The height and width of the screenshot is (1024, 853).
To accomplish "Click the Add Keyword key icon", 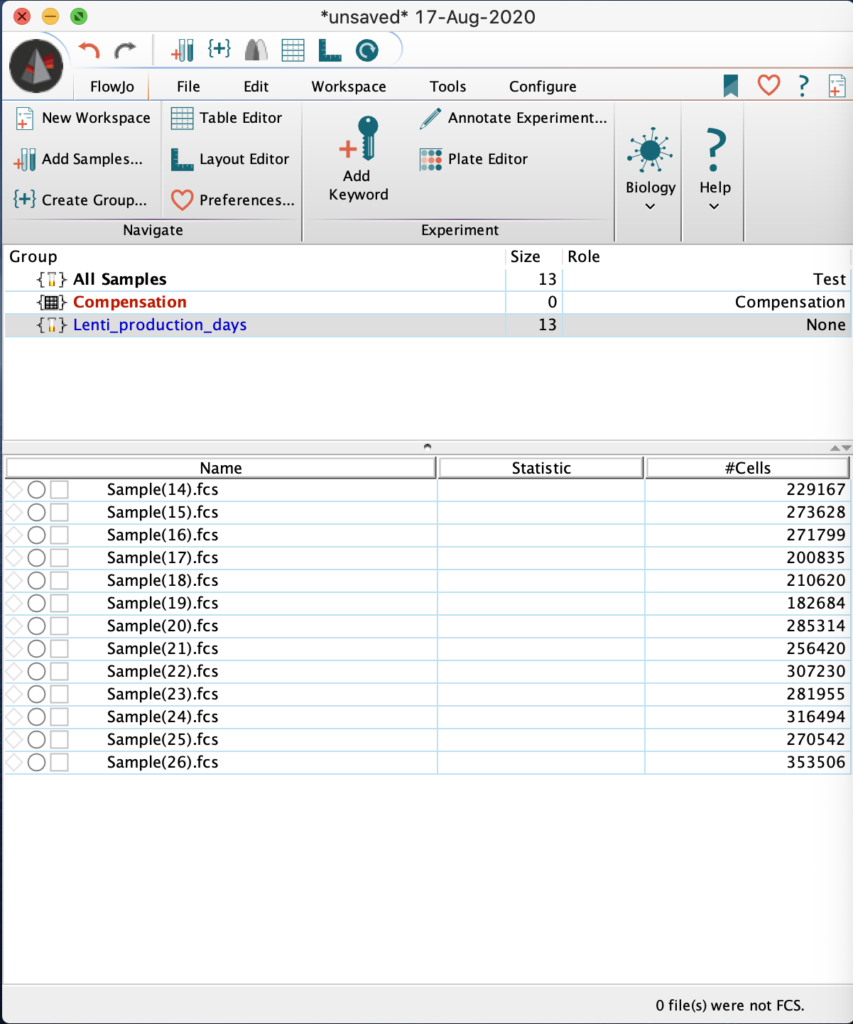I will pyautogui.click(x=359, y=138).
